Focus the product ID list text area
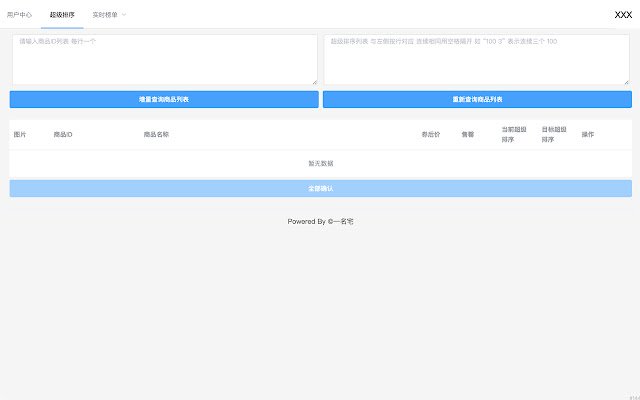The image size is (640, 400). click(x=165, y=60)
